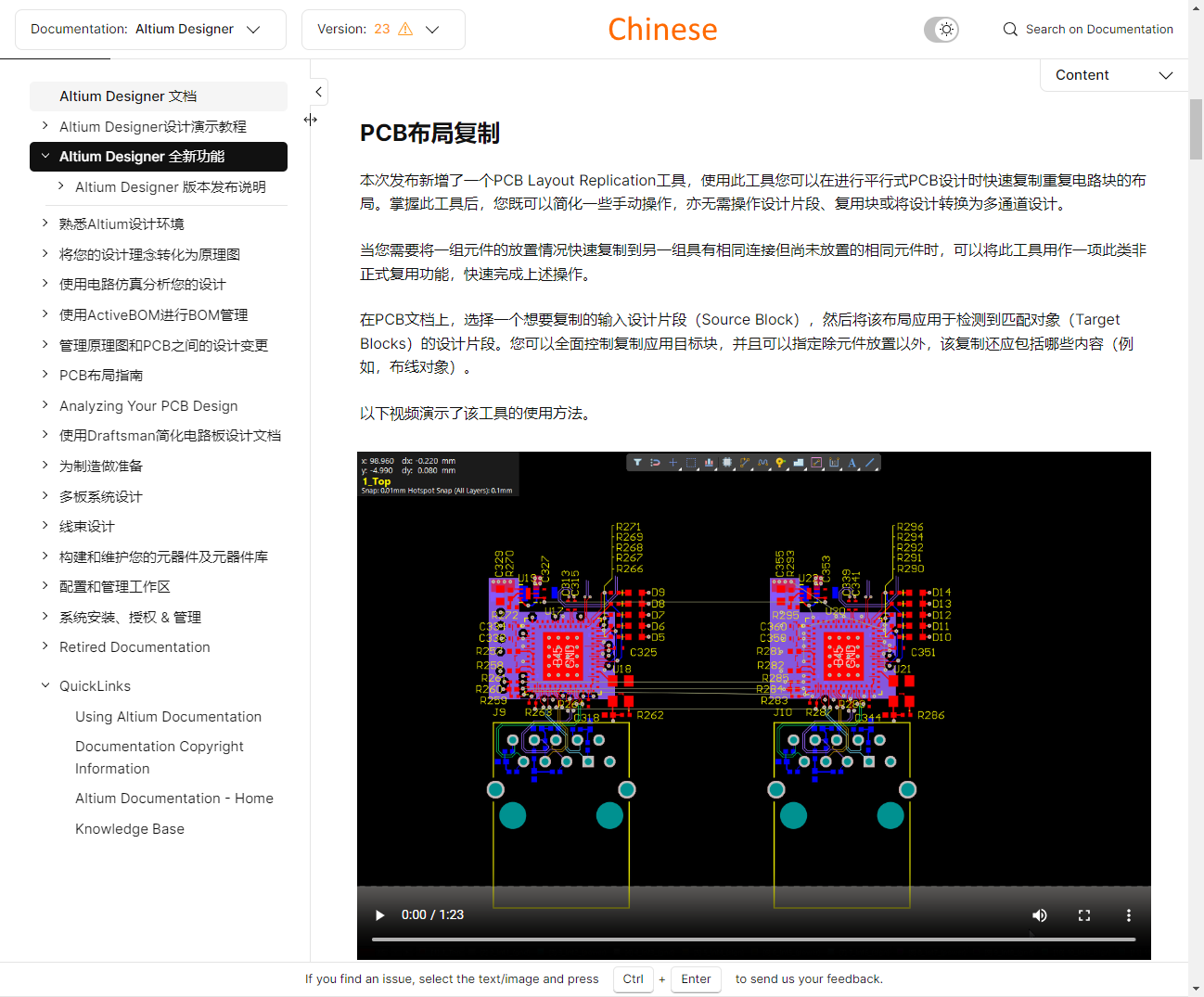Collapse the QuickLinks section chevron
Image resolution: width=1204 pixels, height=997 pixels.
pos(45,685)
